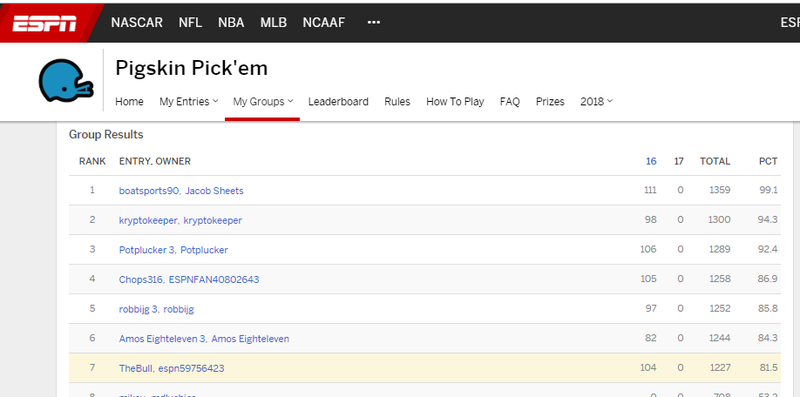
Task: Click the Group Results heading
Action: pos(106,135)
